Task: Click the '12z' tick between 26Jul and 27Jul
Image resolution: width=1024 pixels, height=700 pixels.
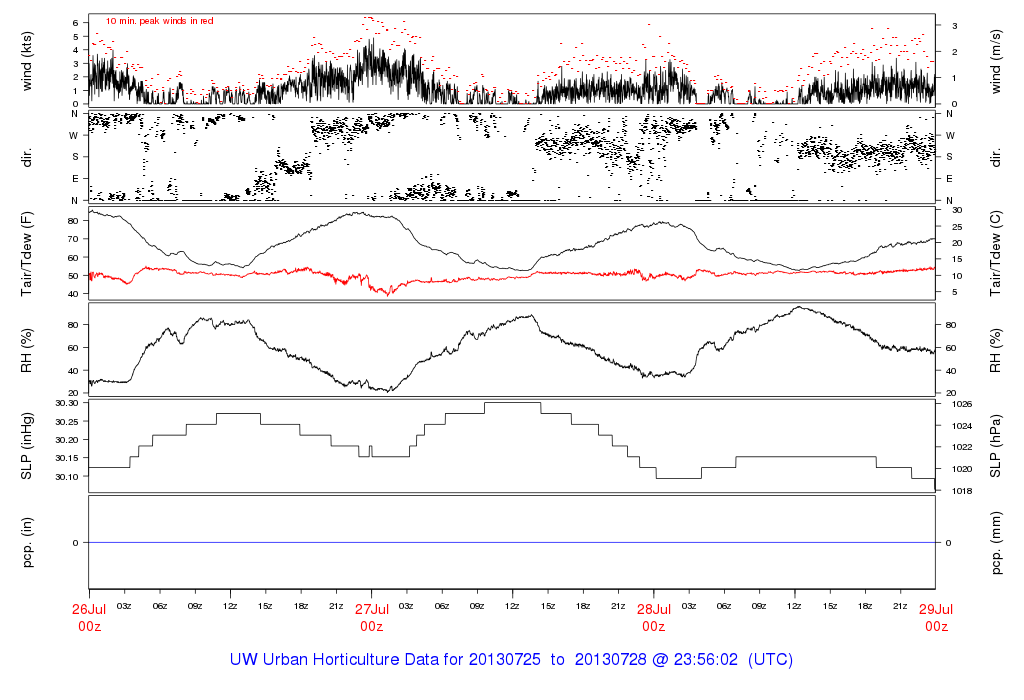Action: click(x=230, y=607)
